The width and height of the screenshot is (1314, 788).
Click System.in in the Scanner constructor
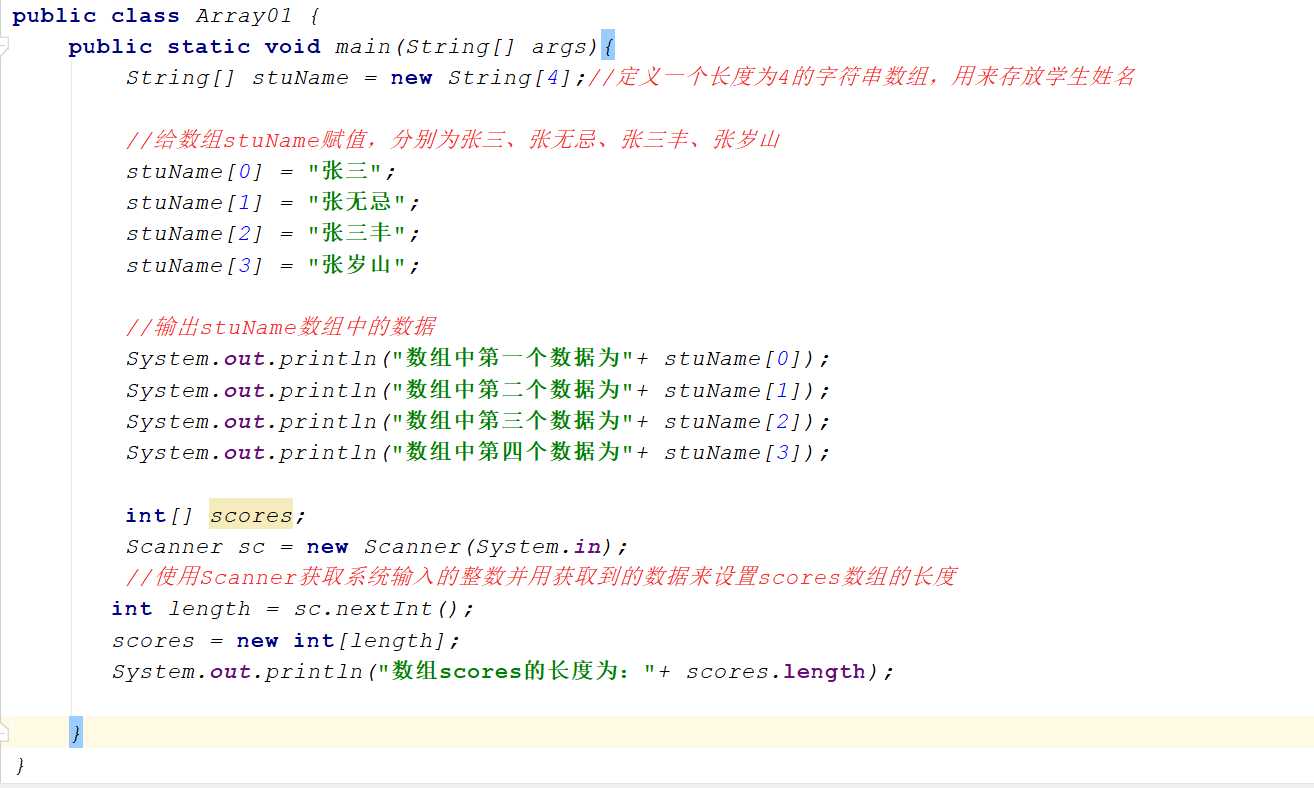(538, 547)
